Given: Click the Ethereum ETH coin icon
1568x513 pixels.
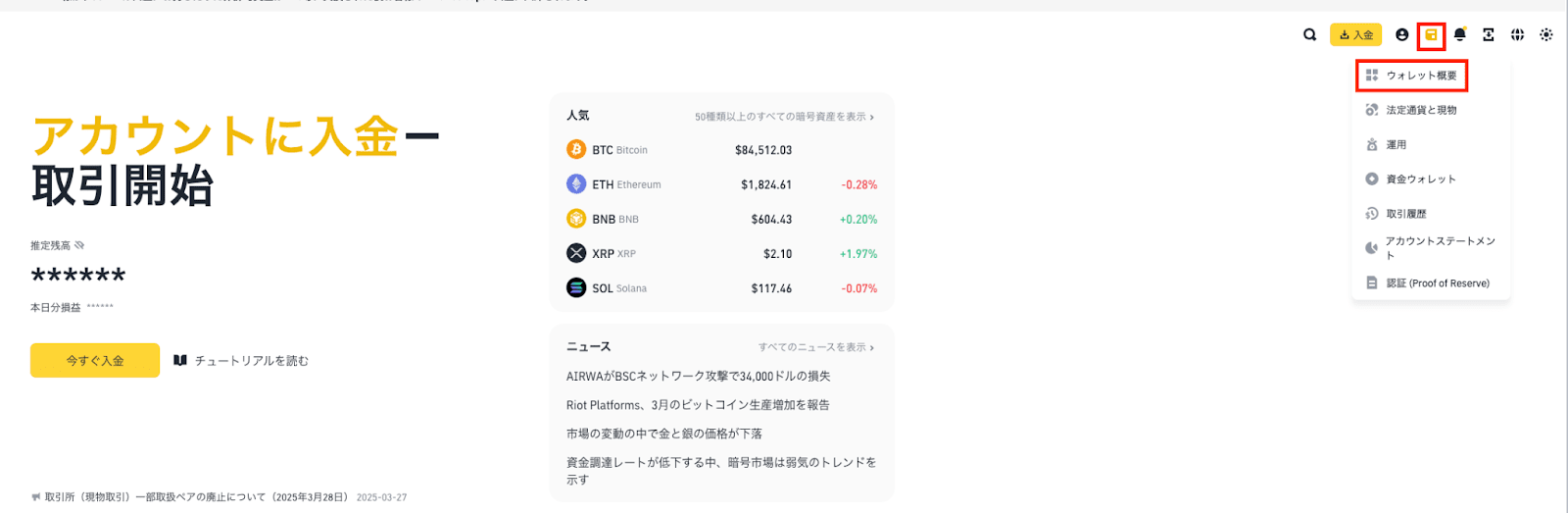Looking at the screenshot, I should point(576,183).
